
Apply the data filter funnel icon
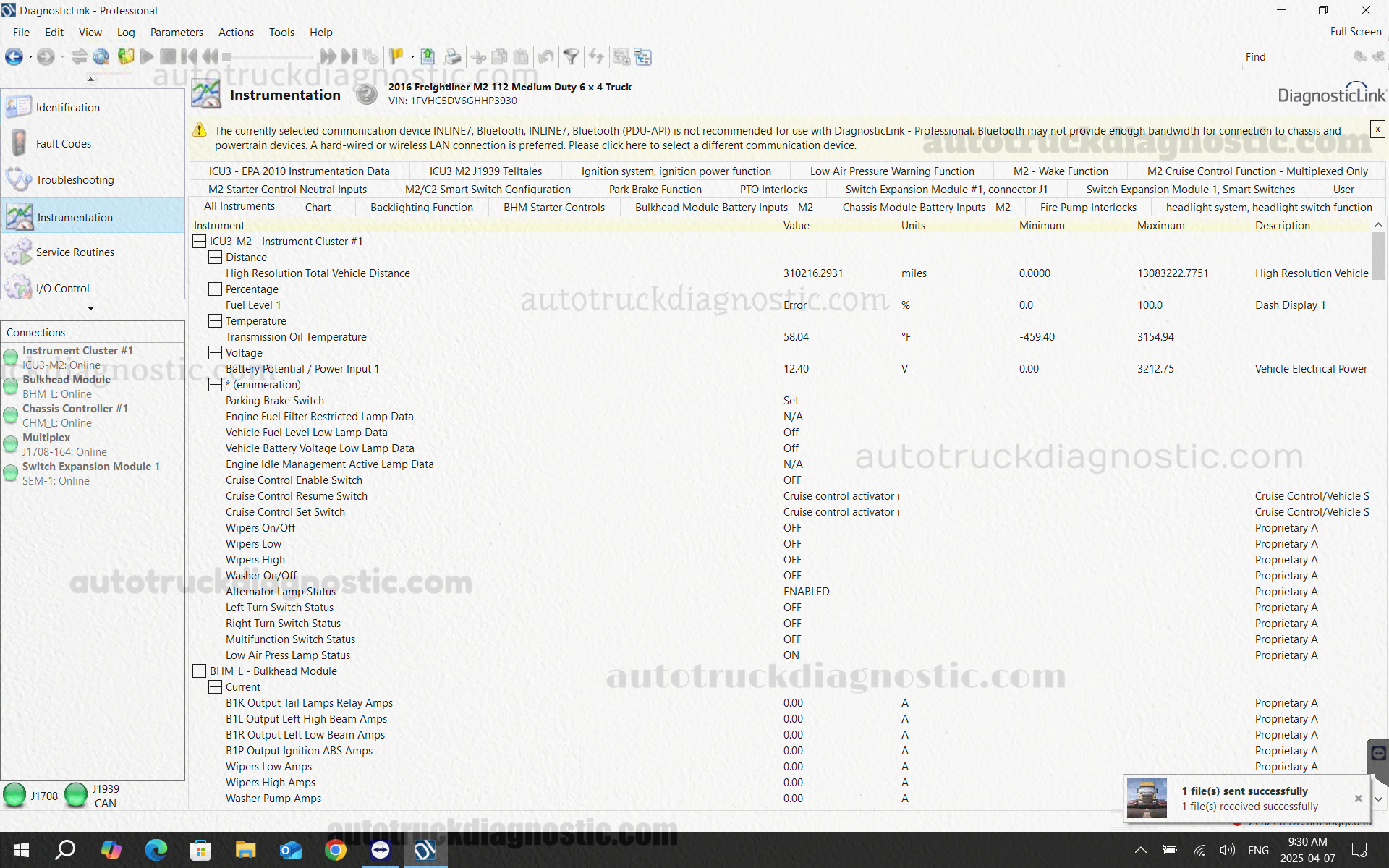[572, 56]
